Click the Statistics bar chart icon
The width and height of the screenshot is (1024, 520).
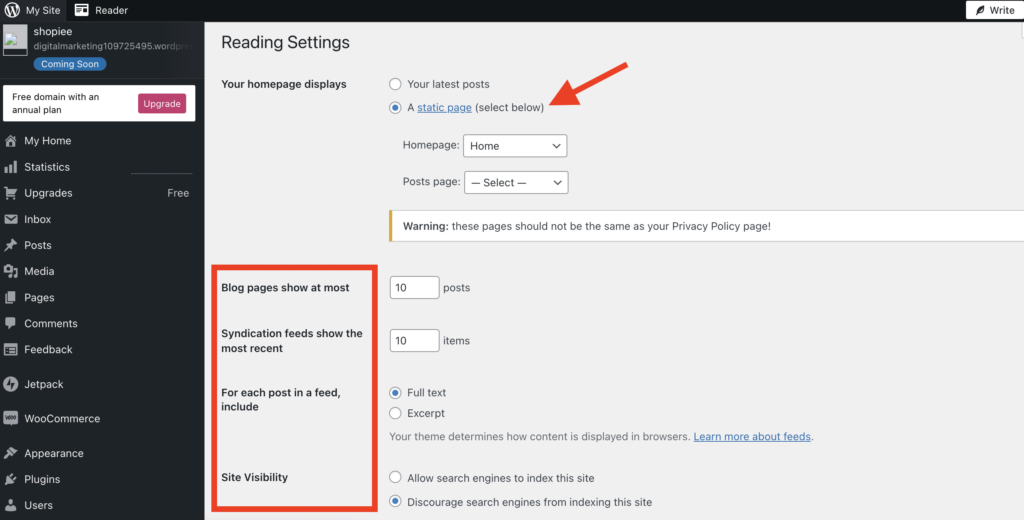[11, 167]
